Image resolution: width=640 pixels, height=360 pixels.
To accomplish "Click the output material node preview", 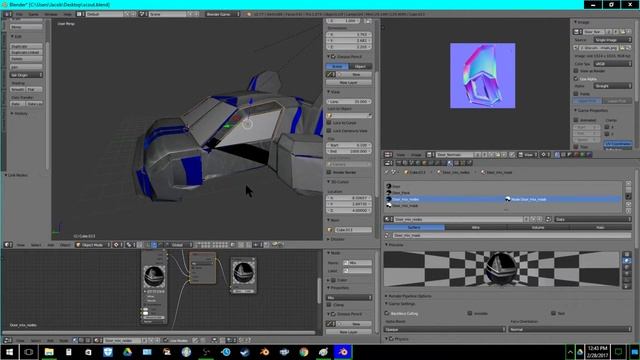I will point(244,273).
